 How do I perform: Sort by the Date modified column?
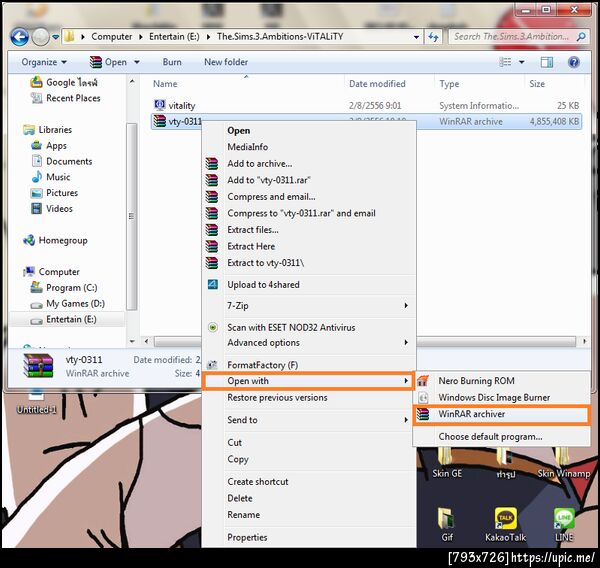point(377,84)
